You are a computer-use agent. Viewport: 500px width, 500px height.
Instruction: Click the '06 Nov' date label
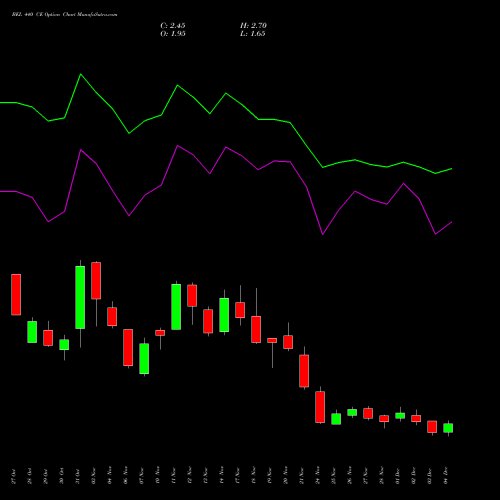pos(126,475)
